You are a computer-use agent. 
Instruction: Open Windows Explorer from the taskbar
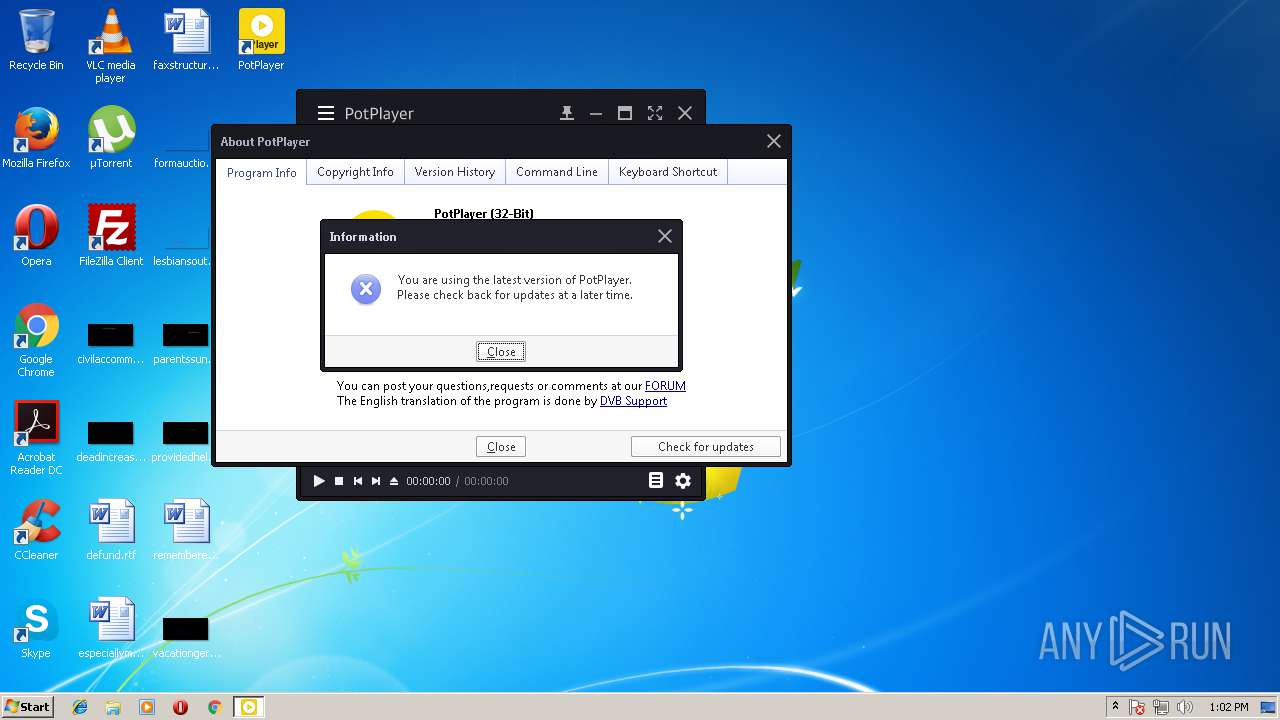click(113, 707)
